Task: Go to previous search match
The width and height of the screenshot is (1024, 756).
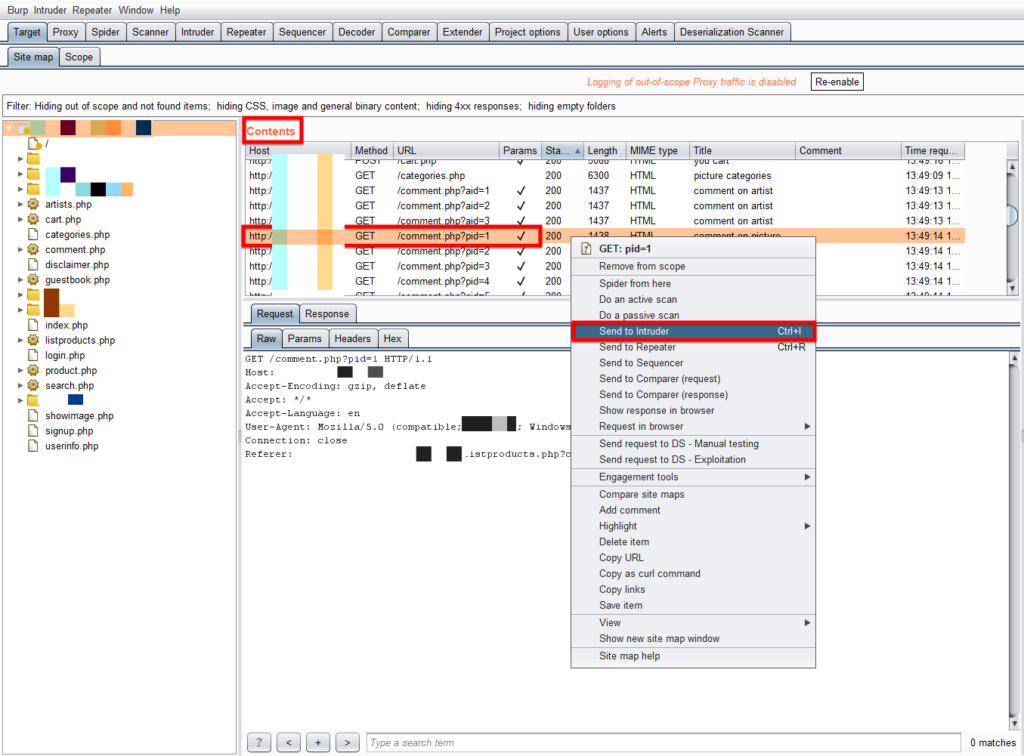Action: tap(288, 742)
